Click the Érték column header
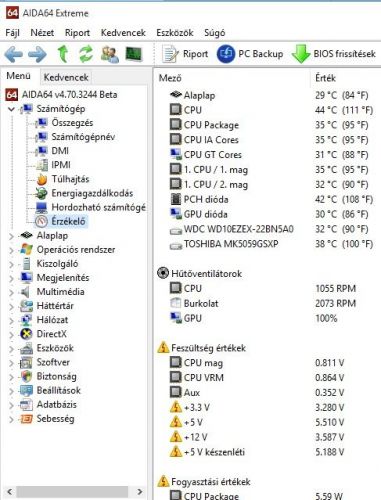Viewport: 381px width, 500px height. 325,78
